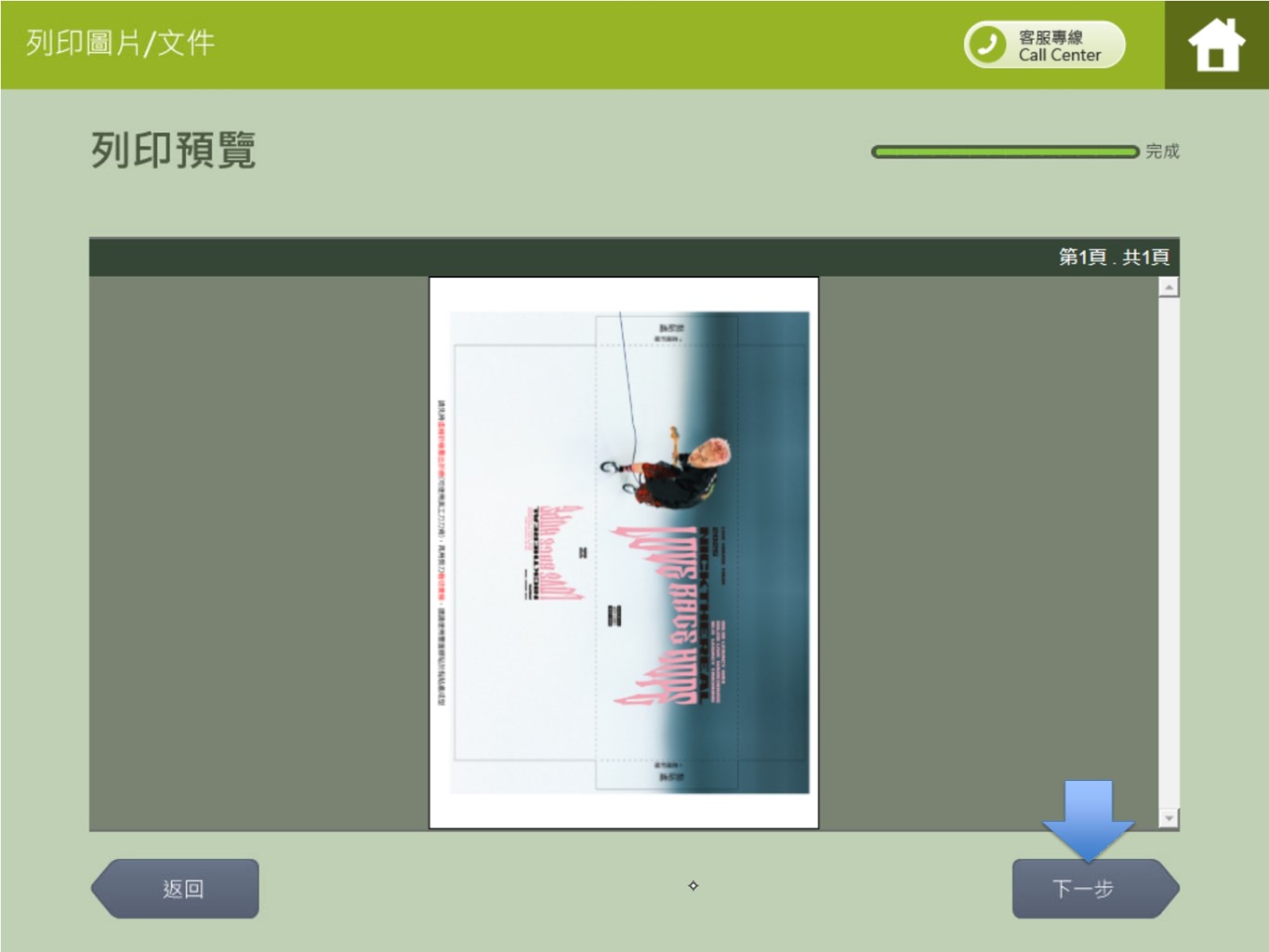Tap the phone handset icon
This screenshot has width=1269, height=952.
click(987, 44)
